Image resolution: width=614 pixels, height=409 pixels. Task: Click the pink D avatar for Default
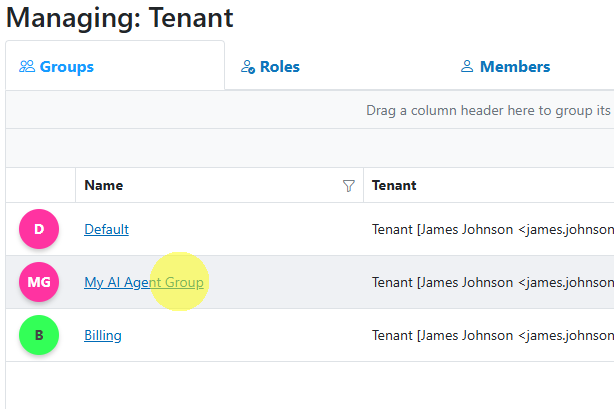click(x=39, y=229)
